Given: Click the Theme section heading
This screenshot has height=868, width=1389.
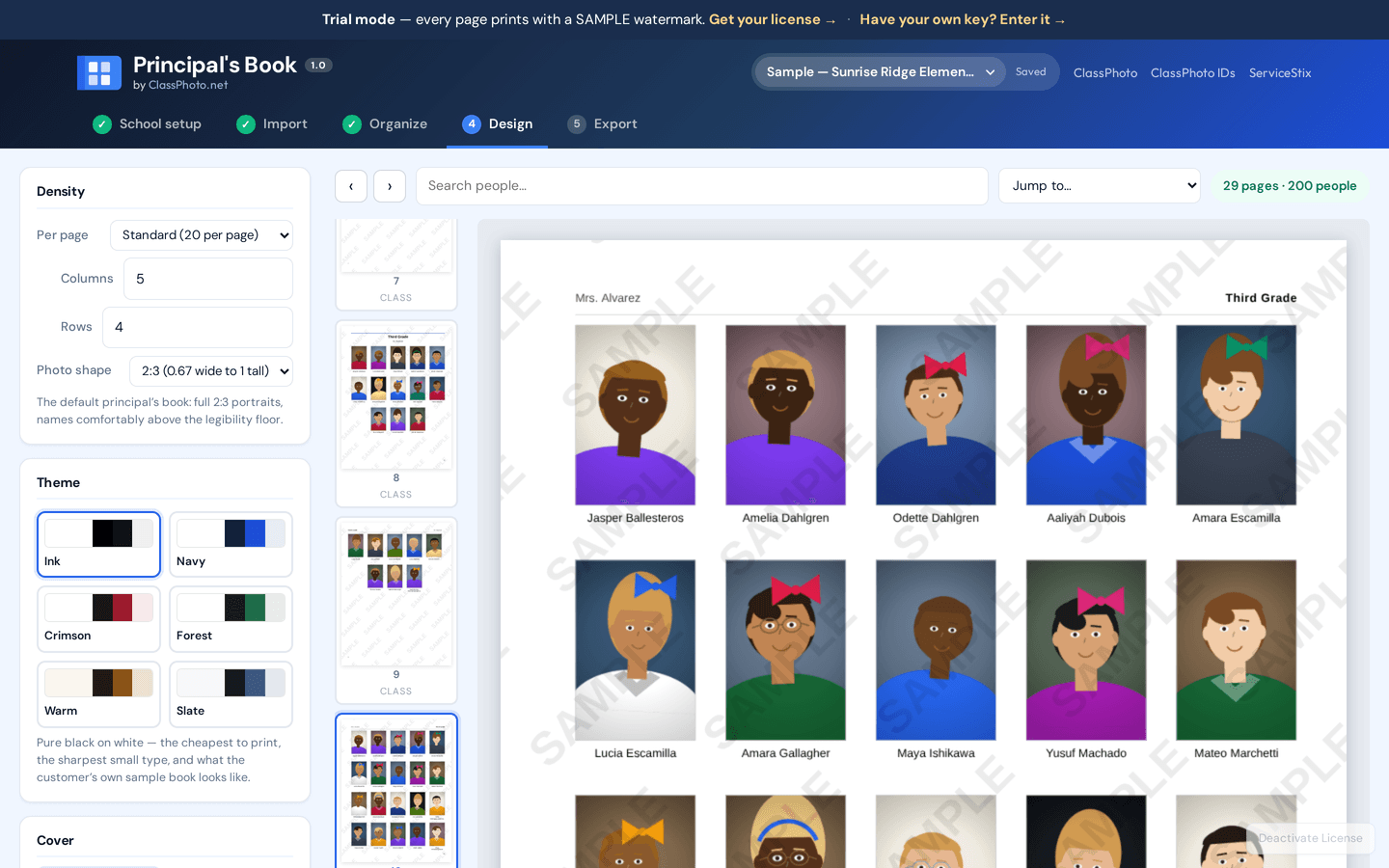Looking at the screenshot, I should tap(58, 483).
